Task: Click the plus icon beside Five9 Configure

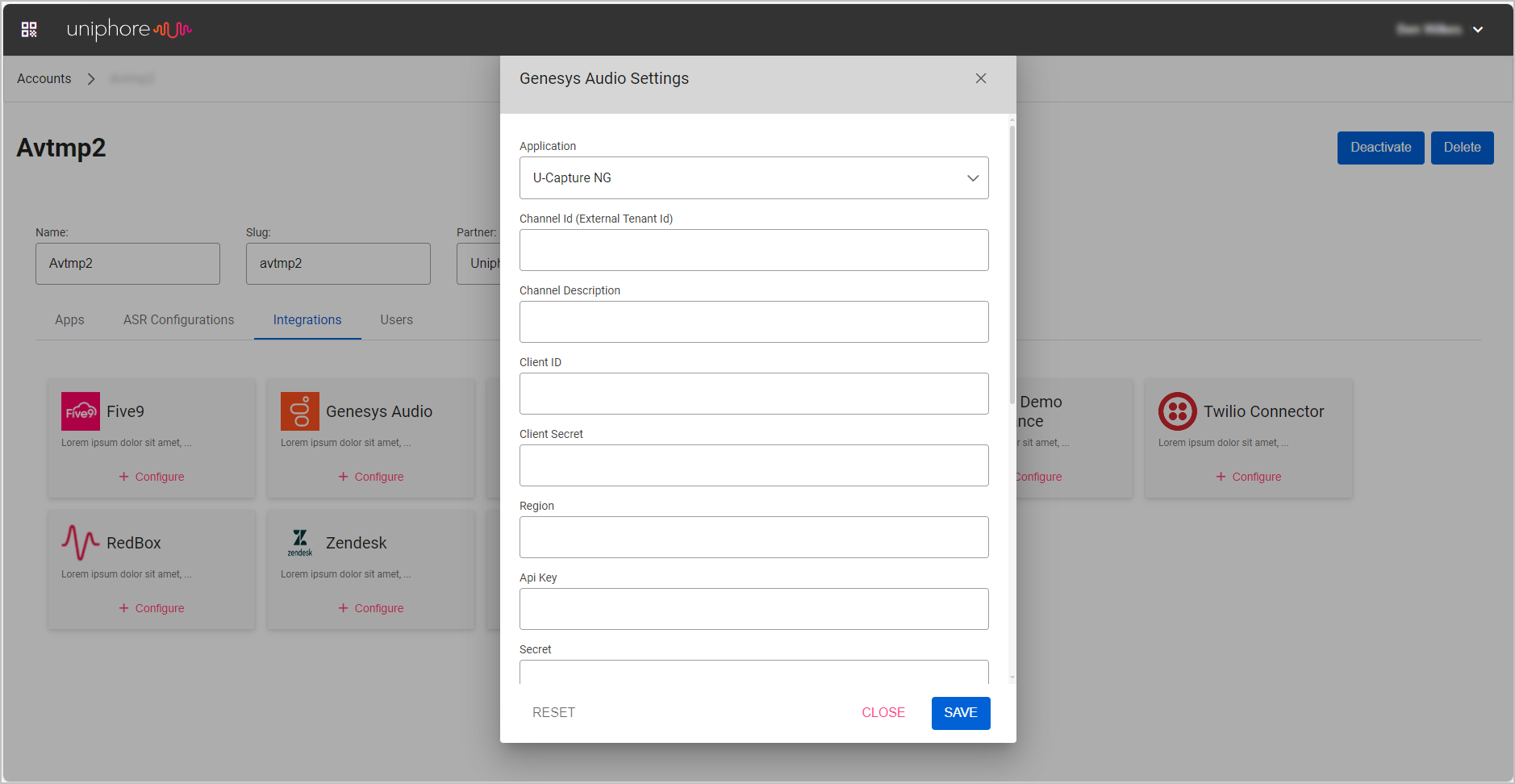Action: point(124,477)
